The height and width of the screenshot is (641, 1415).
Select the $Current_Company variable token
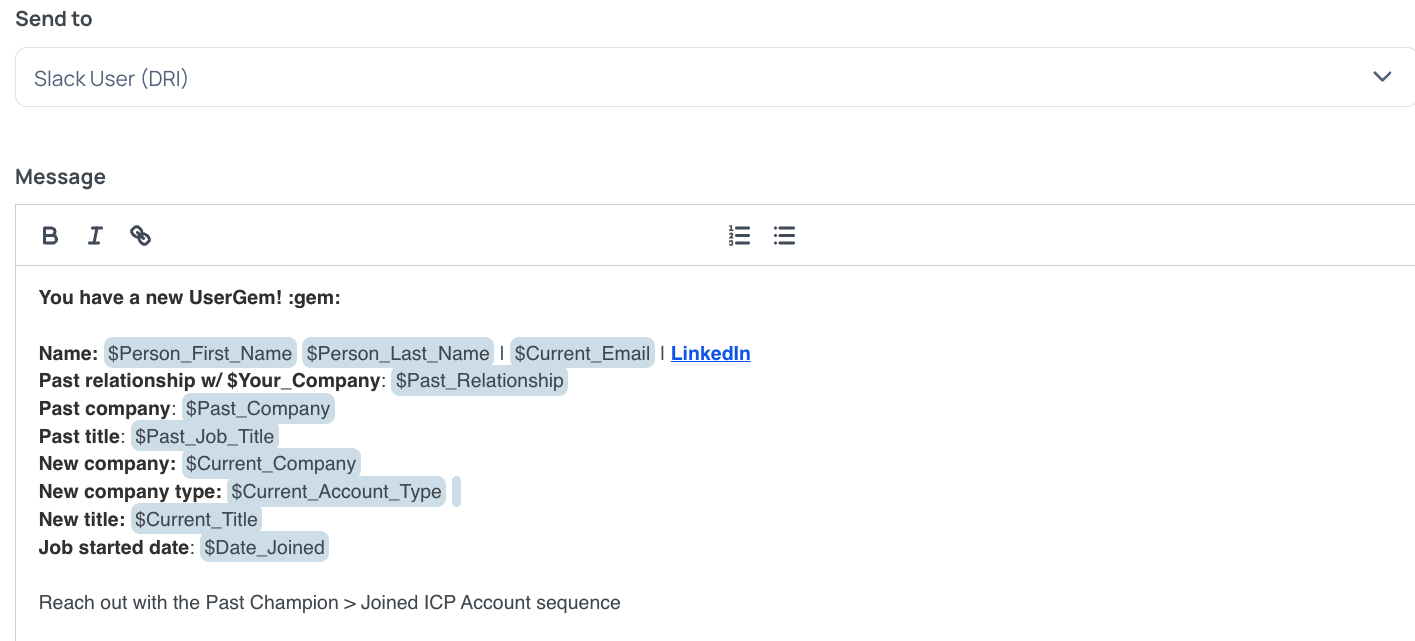(x=270, y=464)
